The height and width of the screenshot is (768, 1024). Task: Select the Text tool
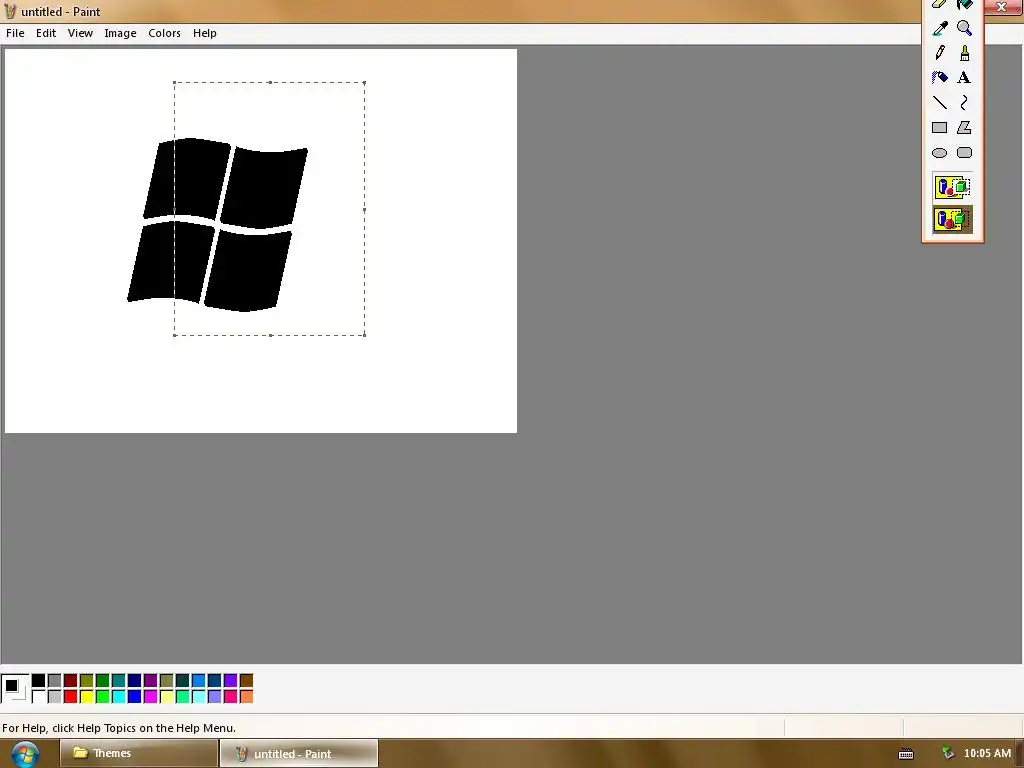(x=965, y=78)
